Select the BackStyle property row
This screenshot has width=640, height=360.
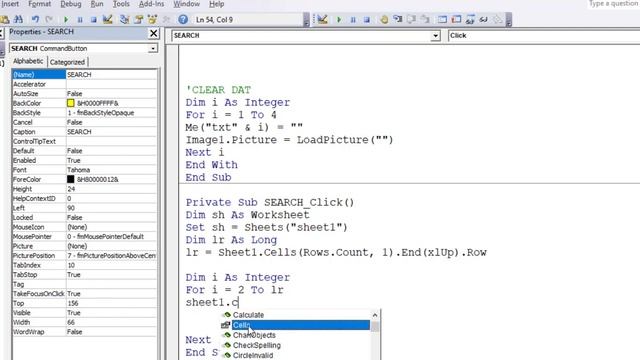pyautogui.click(x=84, y=113)
